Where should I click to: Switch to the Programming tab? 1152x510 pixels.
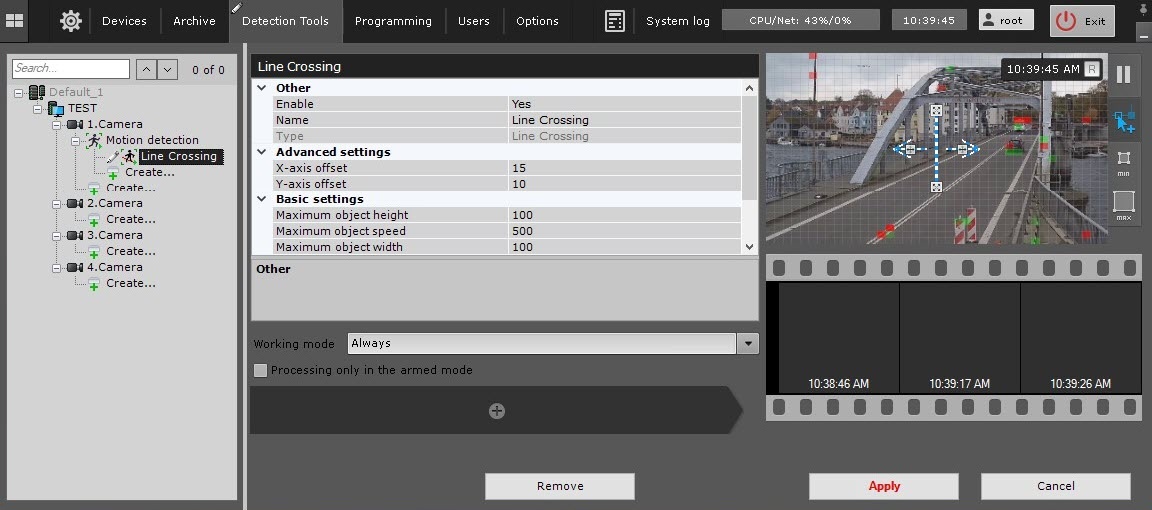[393, 21]
